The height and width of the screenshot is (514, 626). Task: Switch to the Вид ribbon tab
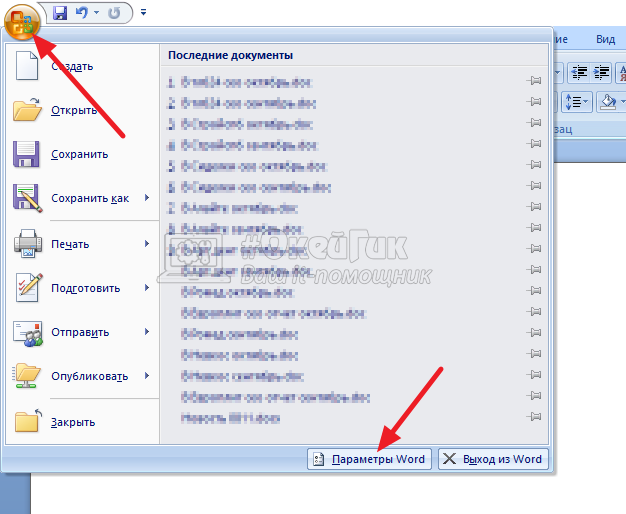point(605,39)
